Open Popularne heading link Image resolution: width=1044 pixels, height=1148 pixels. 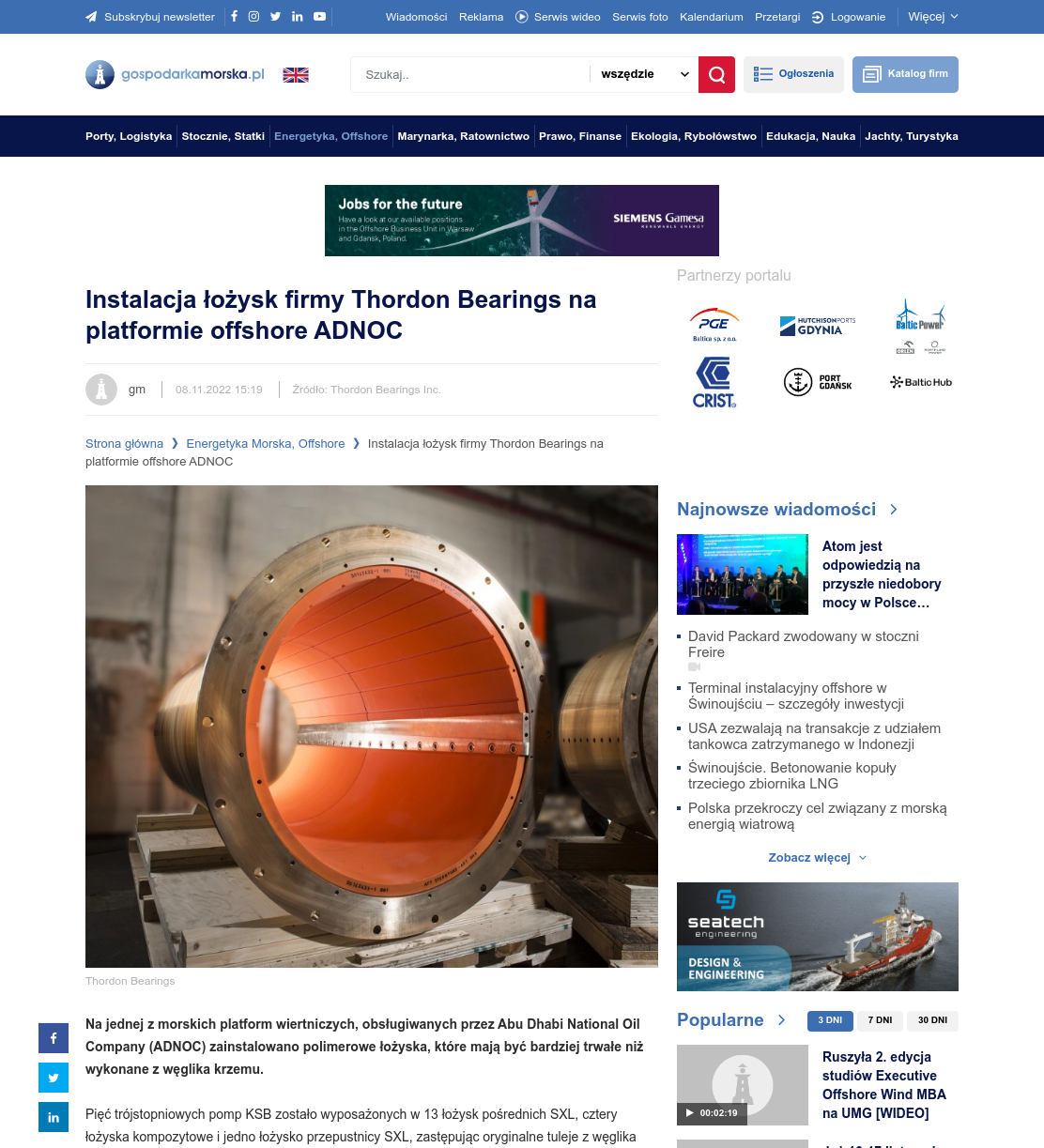(720, 1020)
